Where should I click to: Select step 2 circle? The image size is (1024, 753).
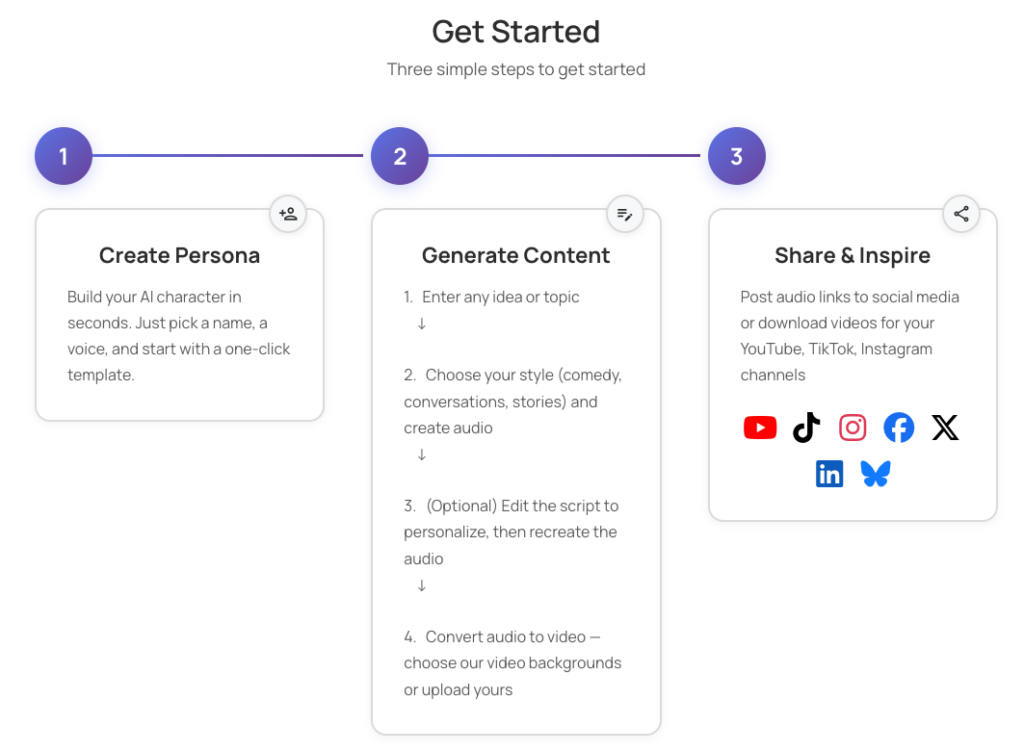click(400, 156)
